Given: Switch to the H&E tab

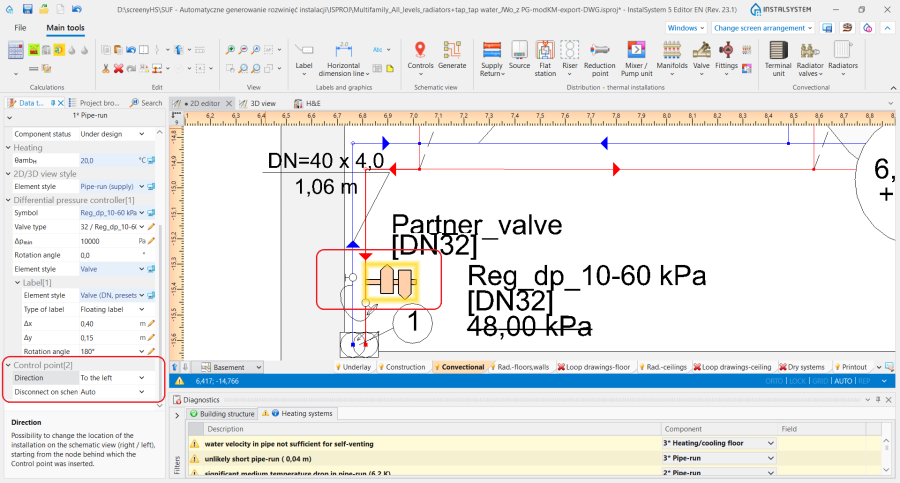Looking at the screenshot, I should tap(308, 103).
